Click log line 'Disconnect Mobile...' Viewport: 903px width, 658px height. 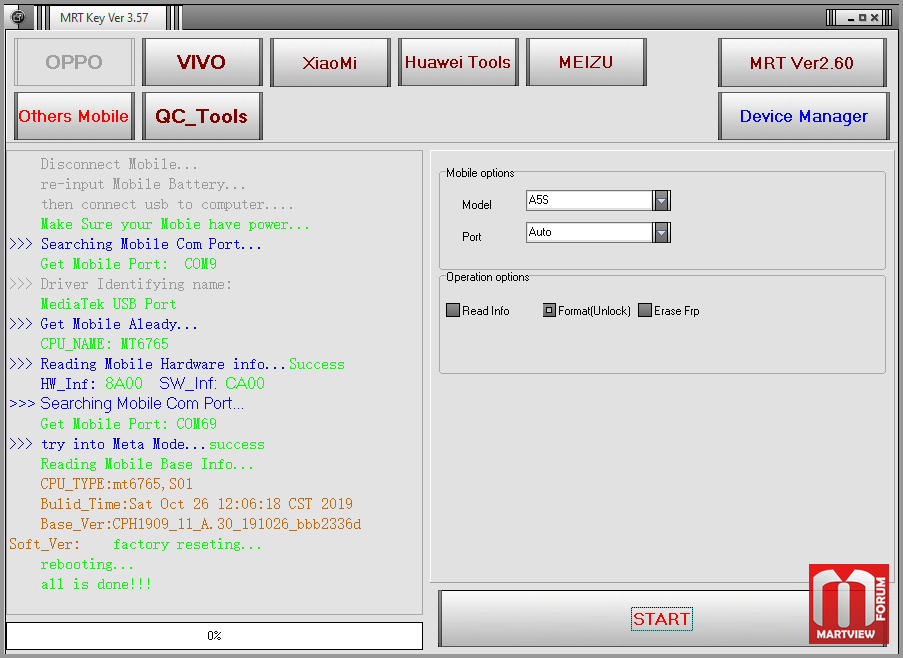(x=119, y=164)
